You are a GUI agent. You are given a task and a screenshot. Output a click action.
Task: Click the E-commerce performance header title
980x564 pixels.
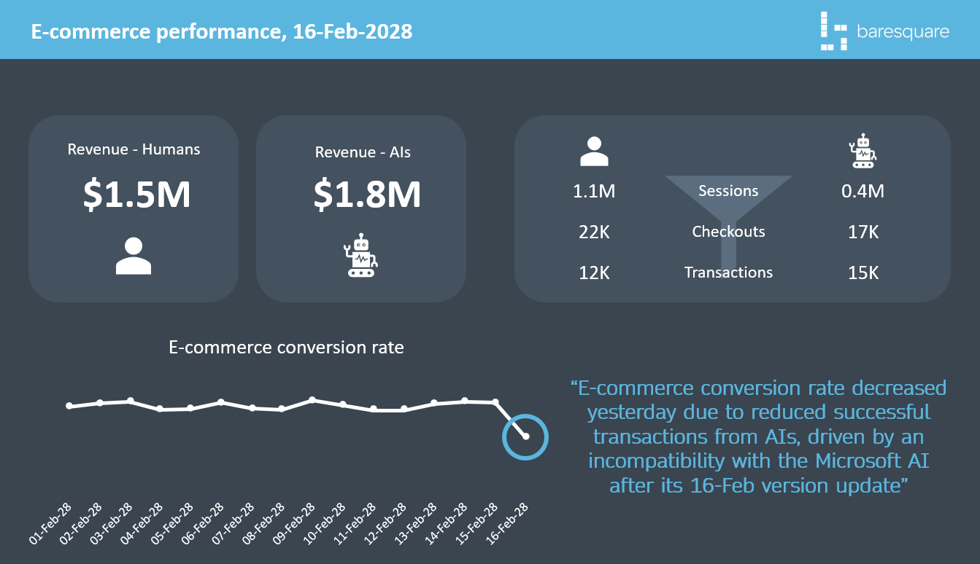coord(221,31)
